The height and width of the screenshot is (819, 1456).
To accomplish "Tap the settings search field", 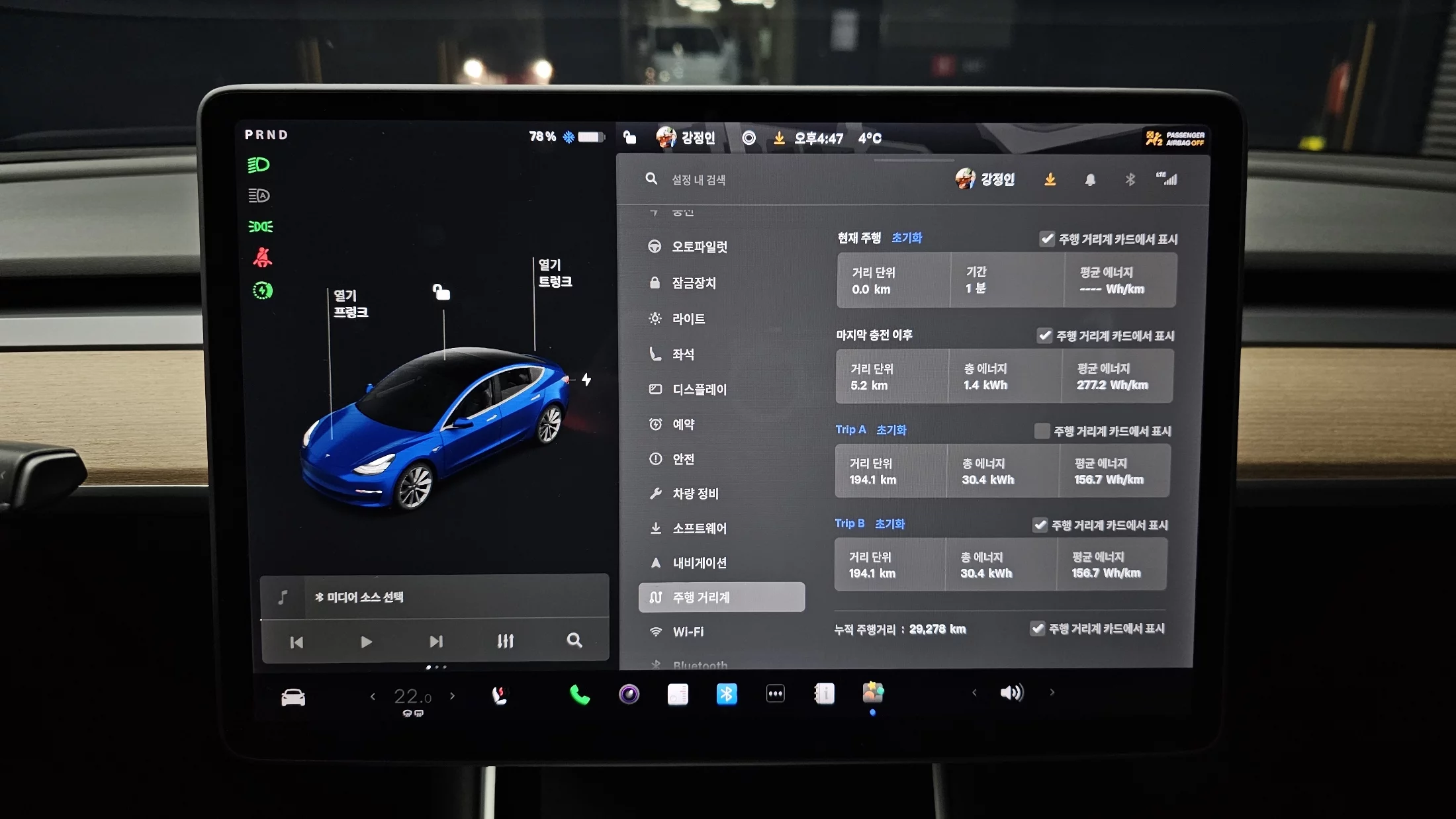I will point(698,180).
